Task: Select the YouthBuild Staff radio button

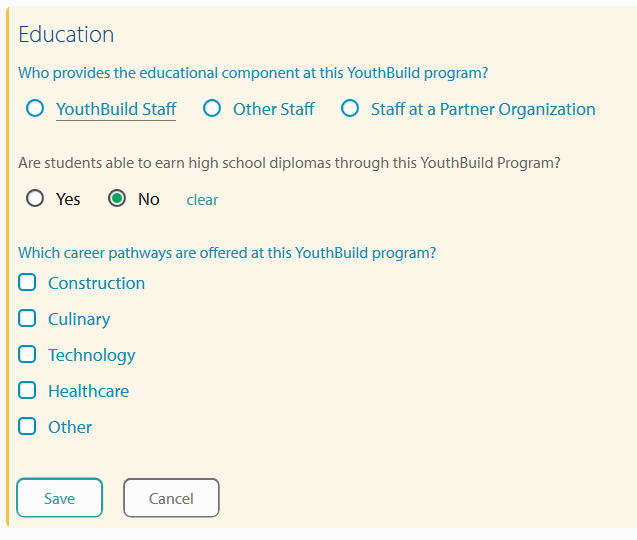Action: 35,109
